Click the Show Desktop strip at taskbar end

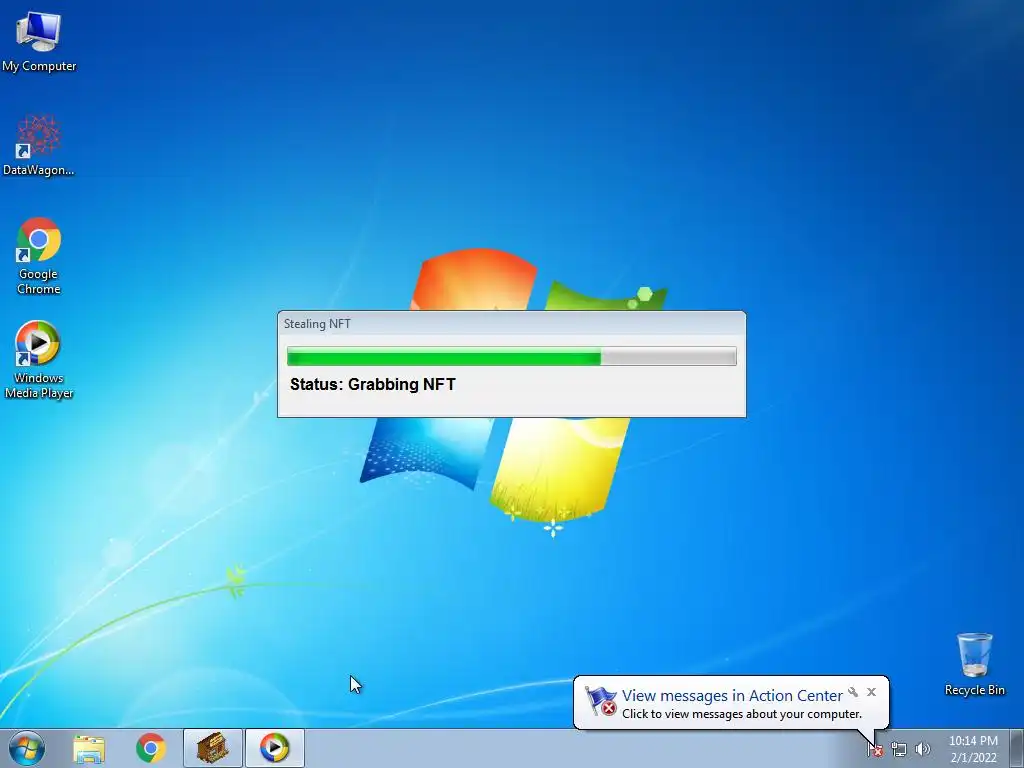1017,748
